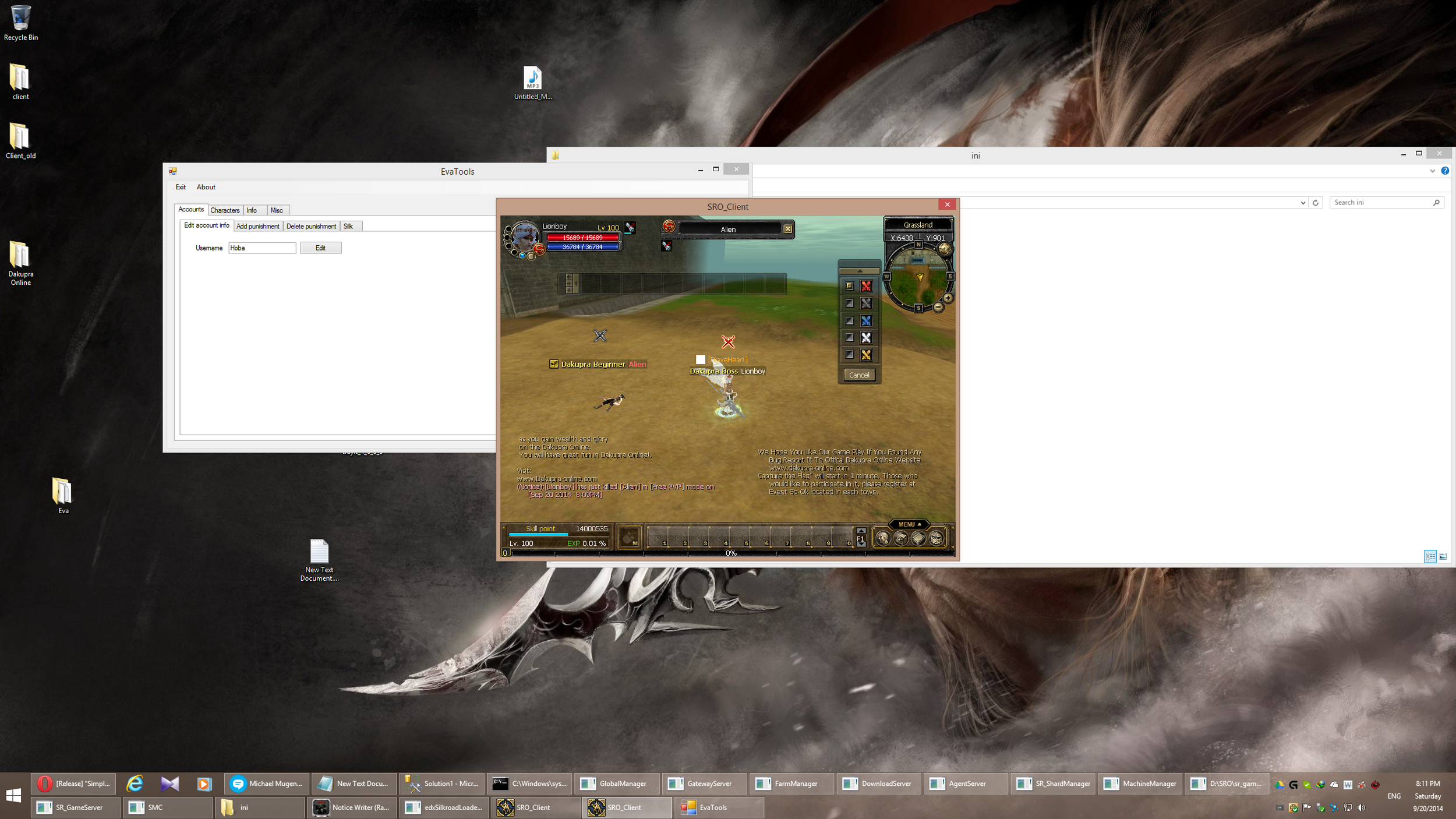Open the Exit menu in EvaTools
Viewport: 1456px width, 819px height.
point(181,187)
